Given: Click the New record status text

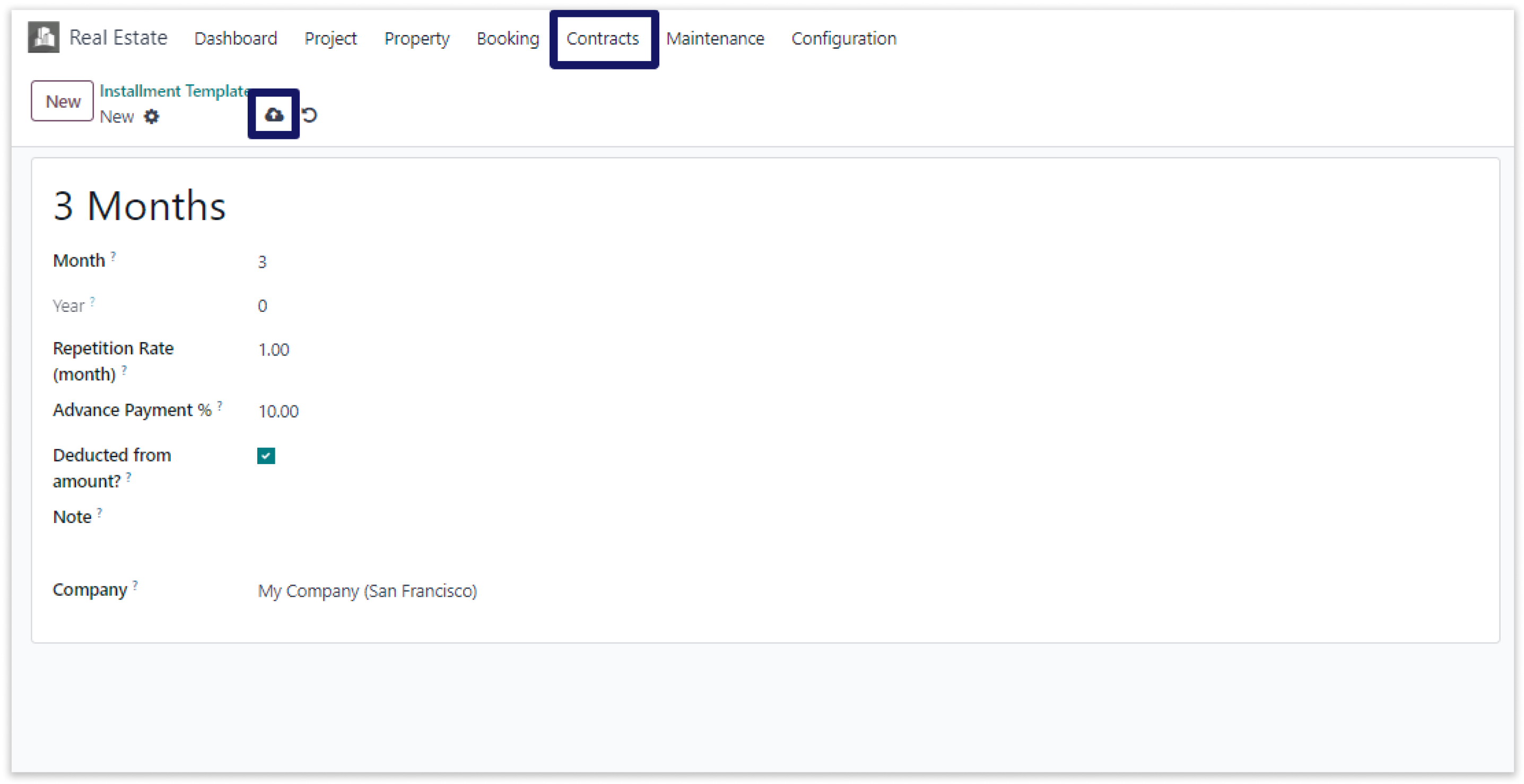Looking at the screenshot, I should click(x=117, y=117).
